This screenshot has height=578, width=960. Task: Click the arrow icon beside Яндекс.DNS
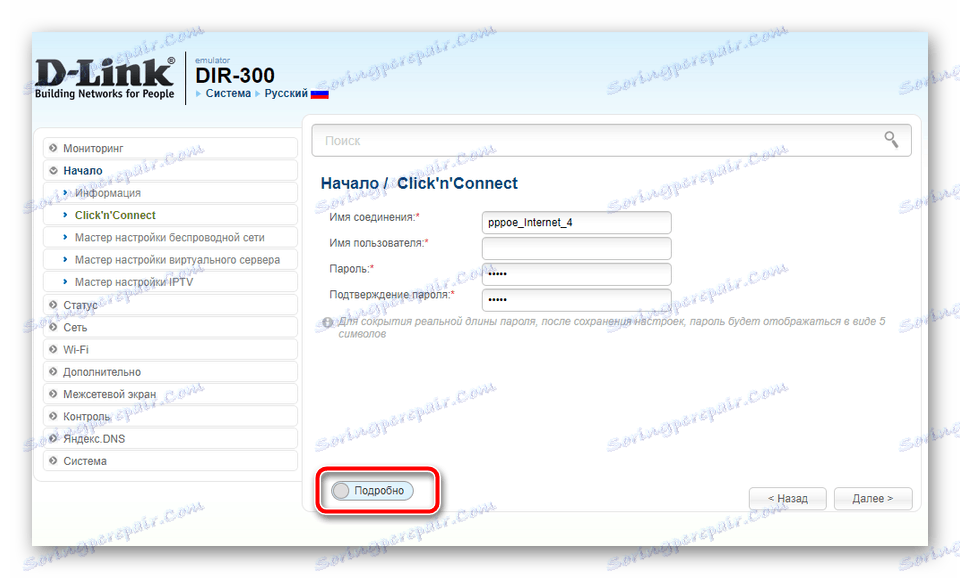[52, 438]
